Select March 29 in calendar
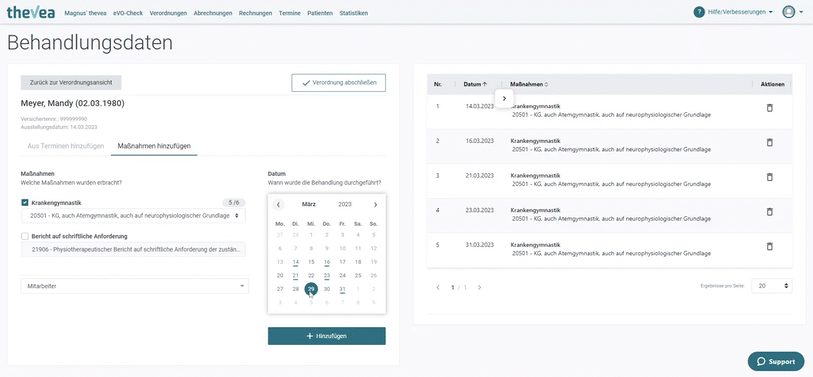Image resolution: width=813 pixels, height=377 pixels. pyautogui.click(x=311, y=289)
